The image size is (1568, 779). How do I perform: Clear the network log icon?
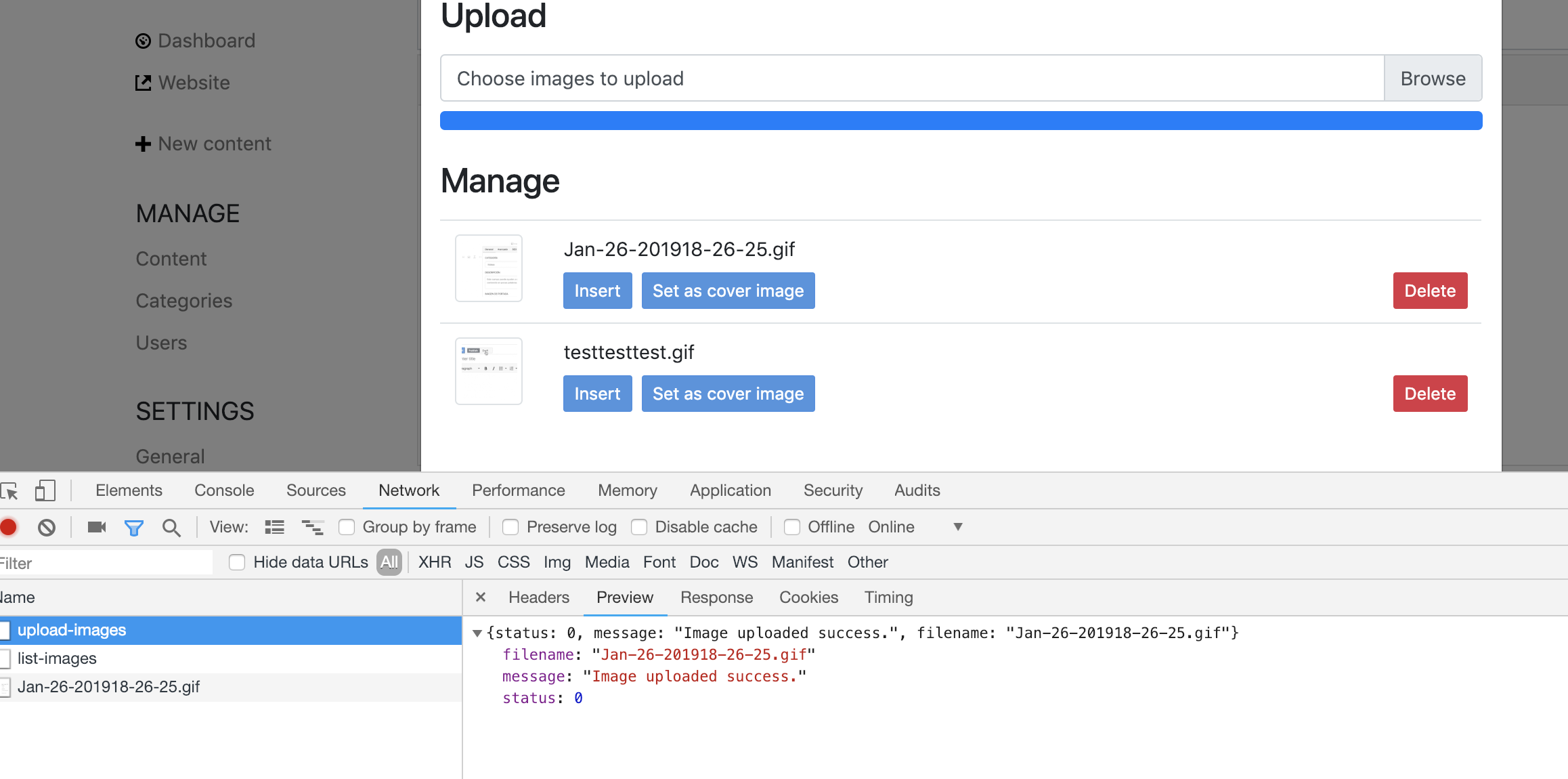(x=46, y=527)
